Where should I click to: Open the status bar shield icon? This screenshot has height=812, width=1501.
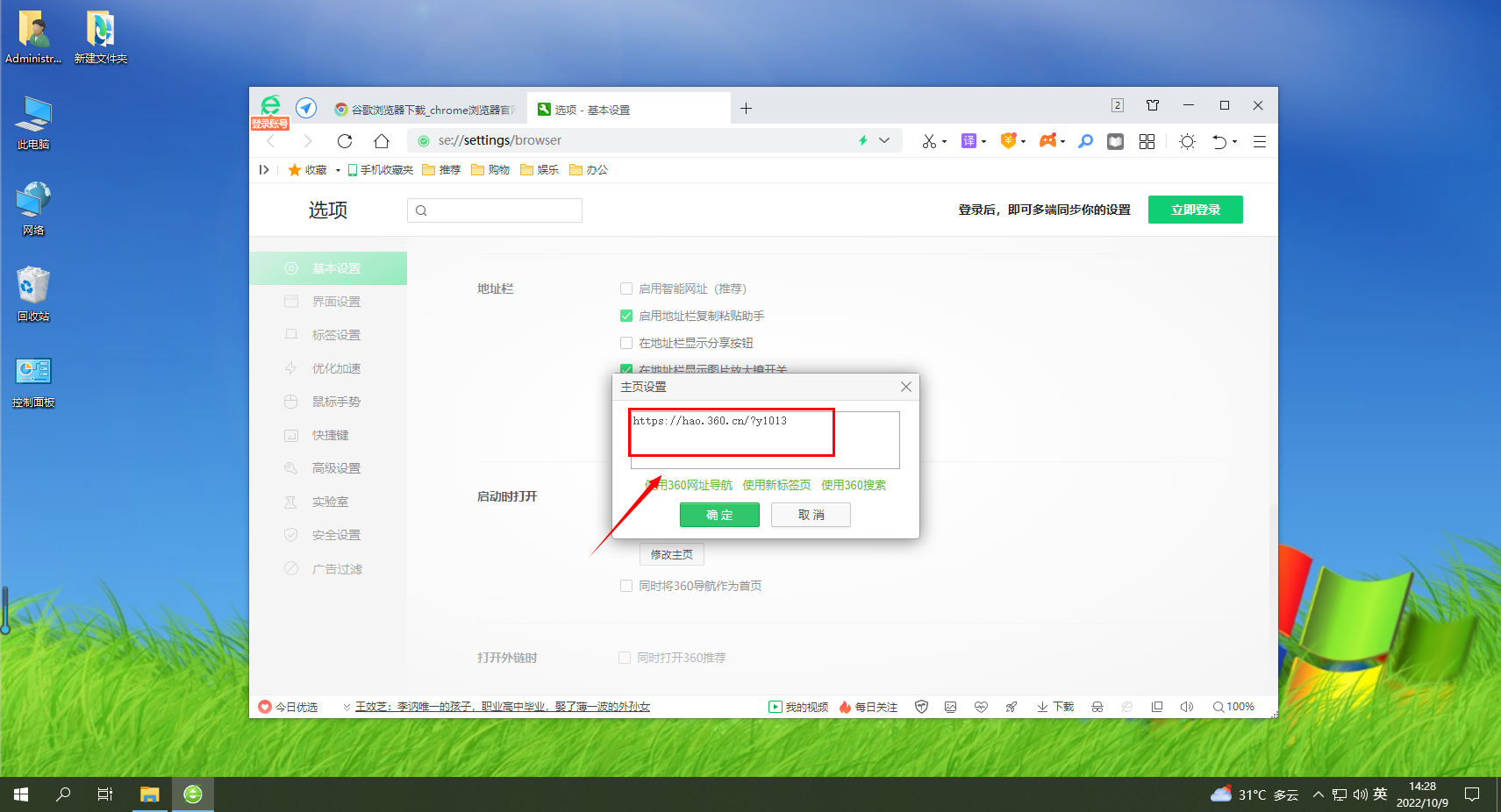[x=921, y=707]
